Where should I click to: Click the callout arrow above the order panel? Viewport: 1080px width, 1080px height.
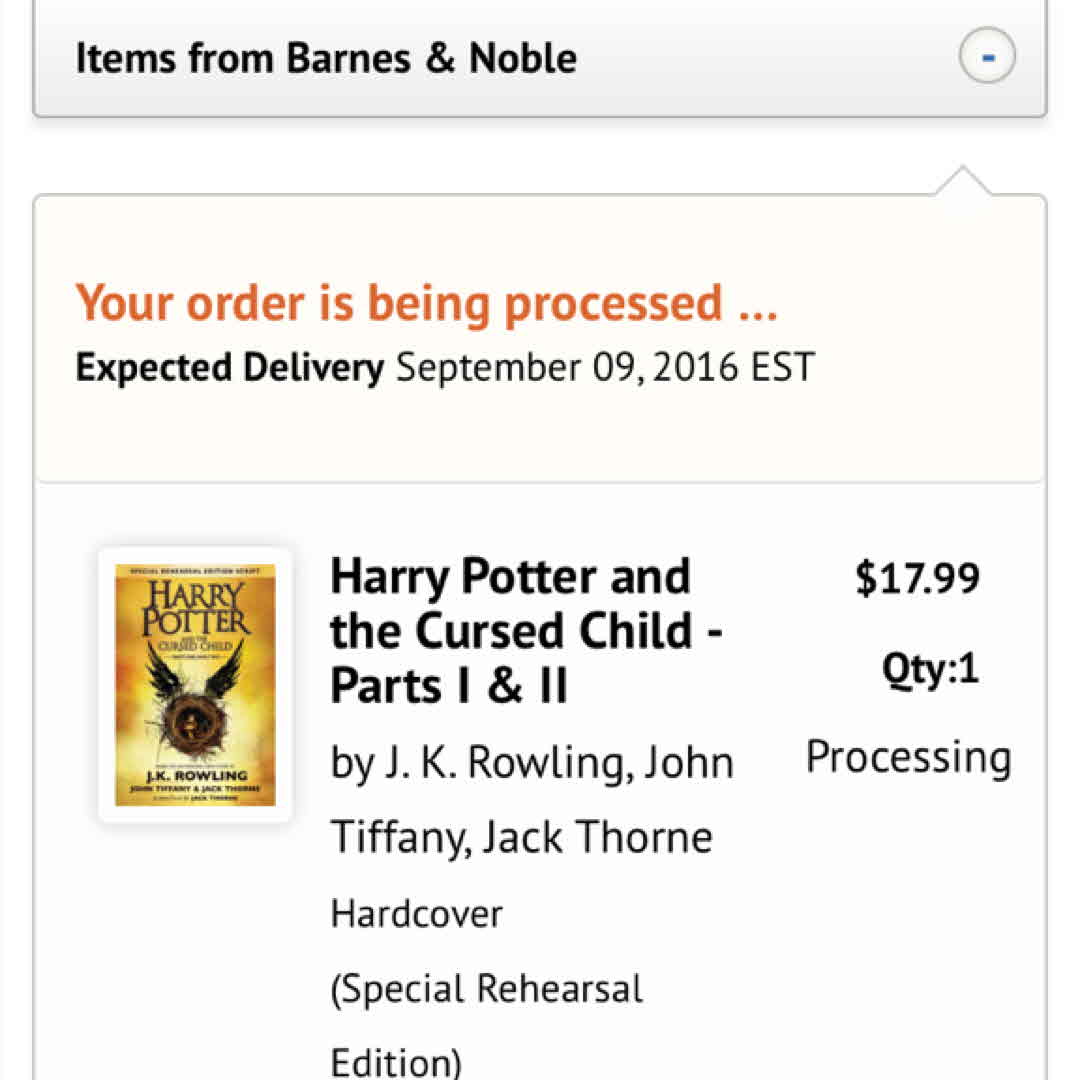pyautogui.click(x=963, y=184)
